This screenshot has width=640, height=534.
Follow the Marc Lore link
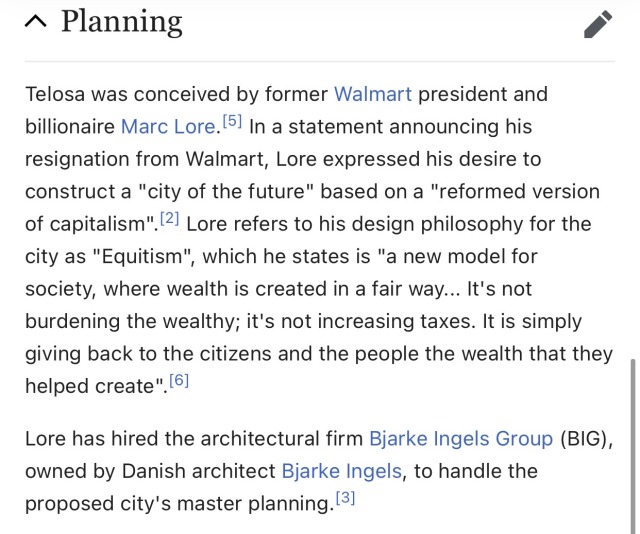169,127
